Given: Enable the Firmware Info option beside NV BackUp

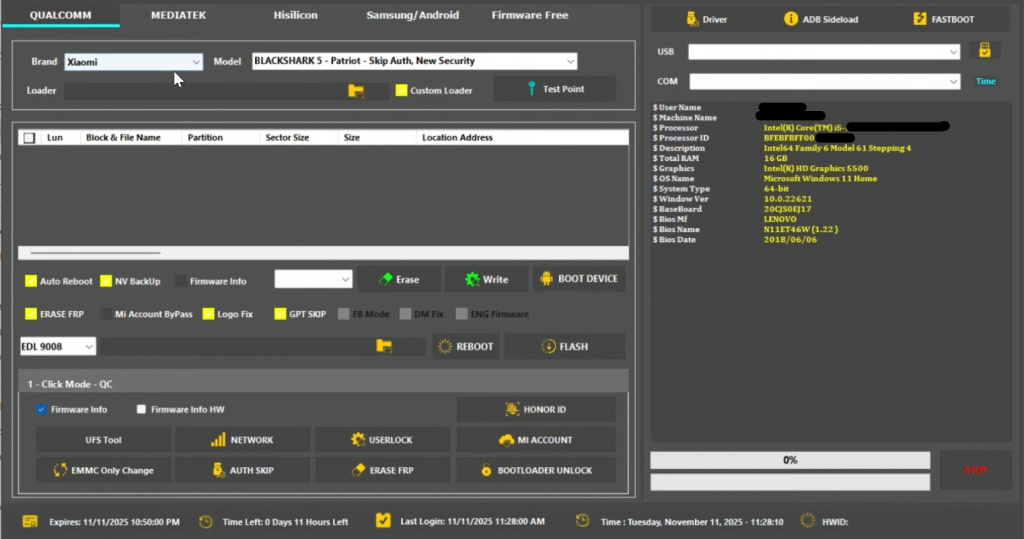Looking at the screenshot, I should (x=181, y=281).
